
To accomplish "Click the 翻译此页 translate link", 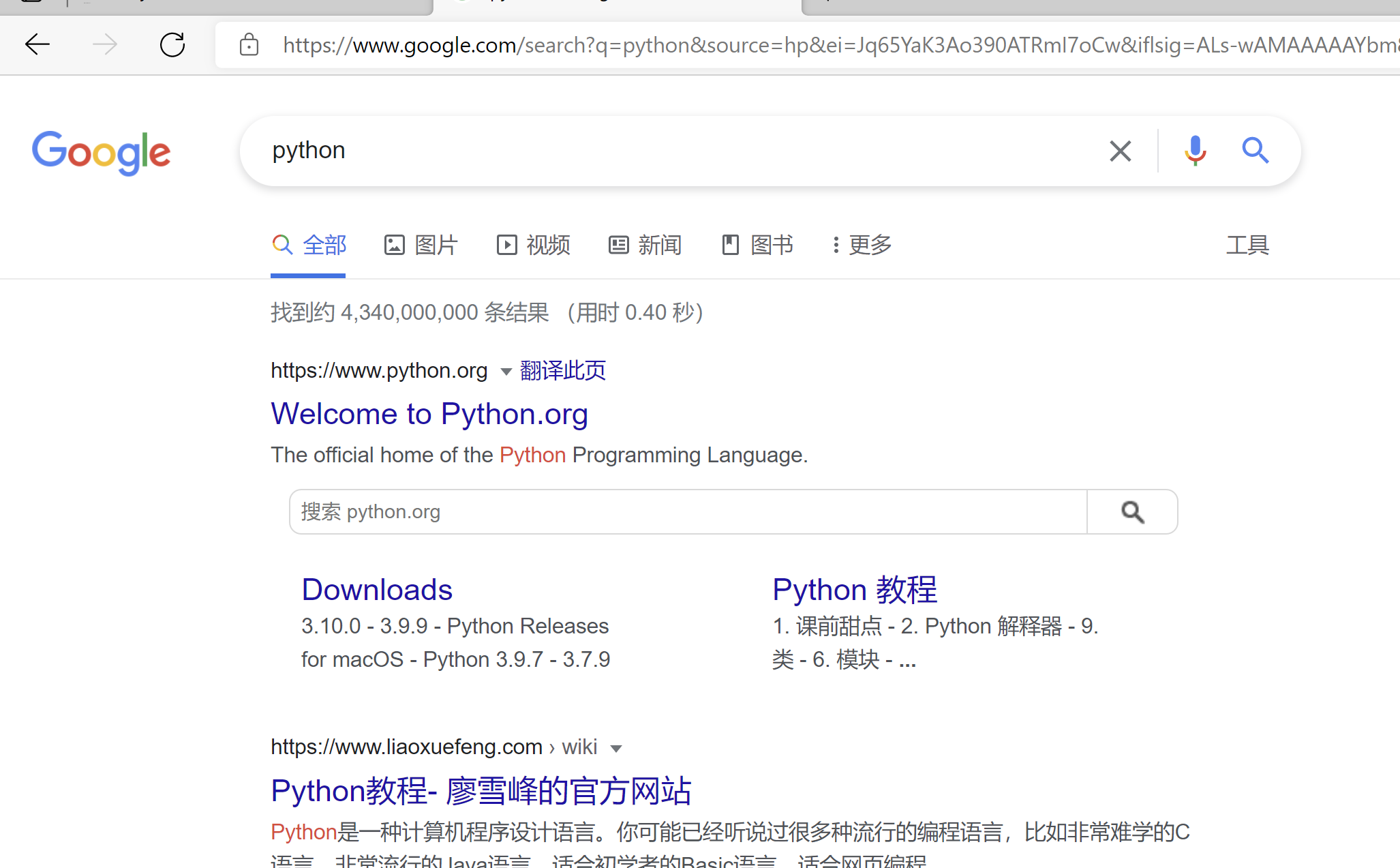I will click(x=562, y=370).
